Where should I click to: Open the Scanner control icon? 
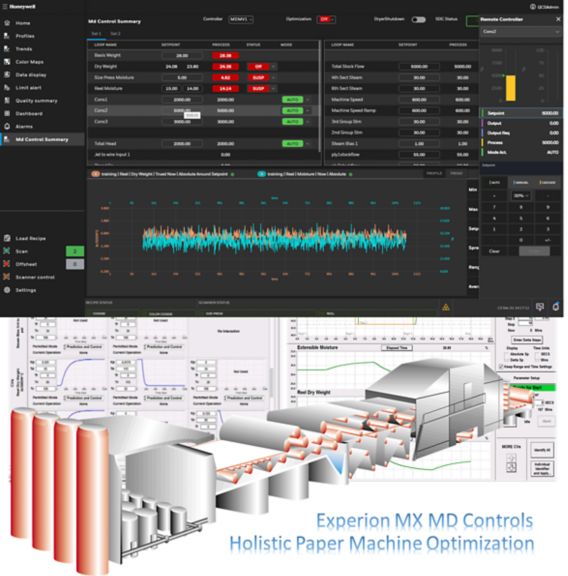click(x=7, y=277)
